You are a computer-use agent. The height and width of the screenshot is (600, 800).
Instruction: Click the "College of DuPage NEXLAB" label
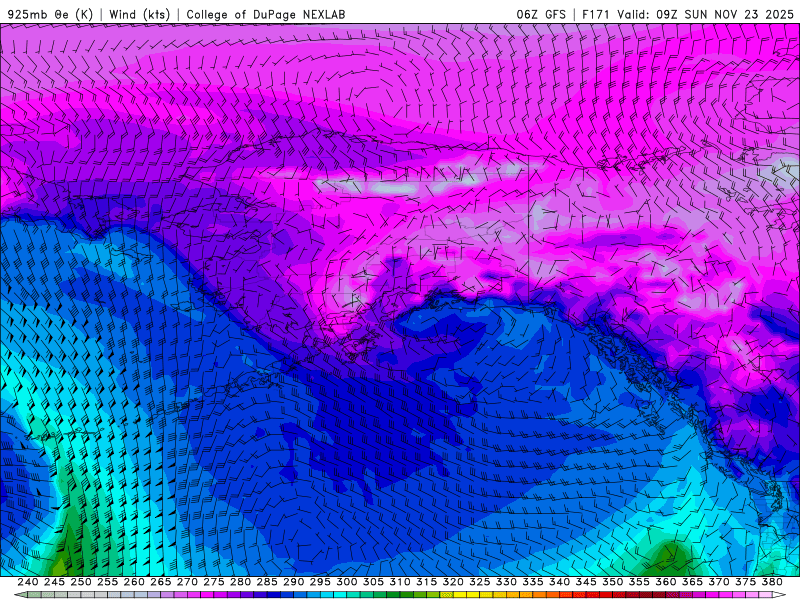click(266, 14)
